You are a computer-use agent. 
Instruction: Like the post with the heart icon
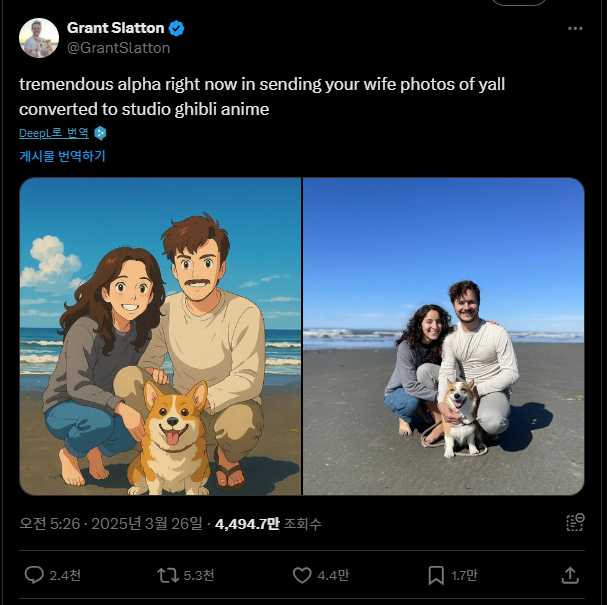pyautogui.click(x=302, y=575)
